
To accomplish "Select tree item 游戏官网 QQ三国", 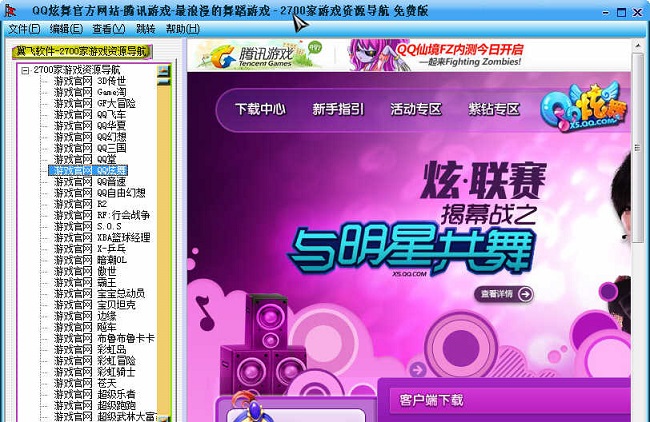I will point(90,148).
